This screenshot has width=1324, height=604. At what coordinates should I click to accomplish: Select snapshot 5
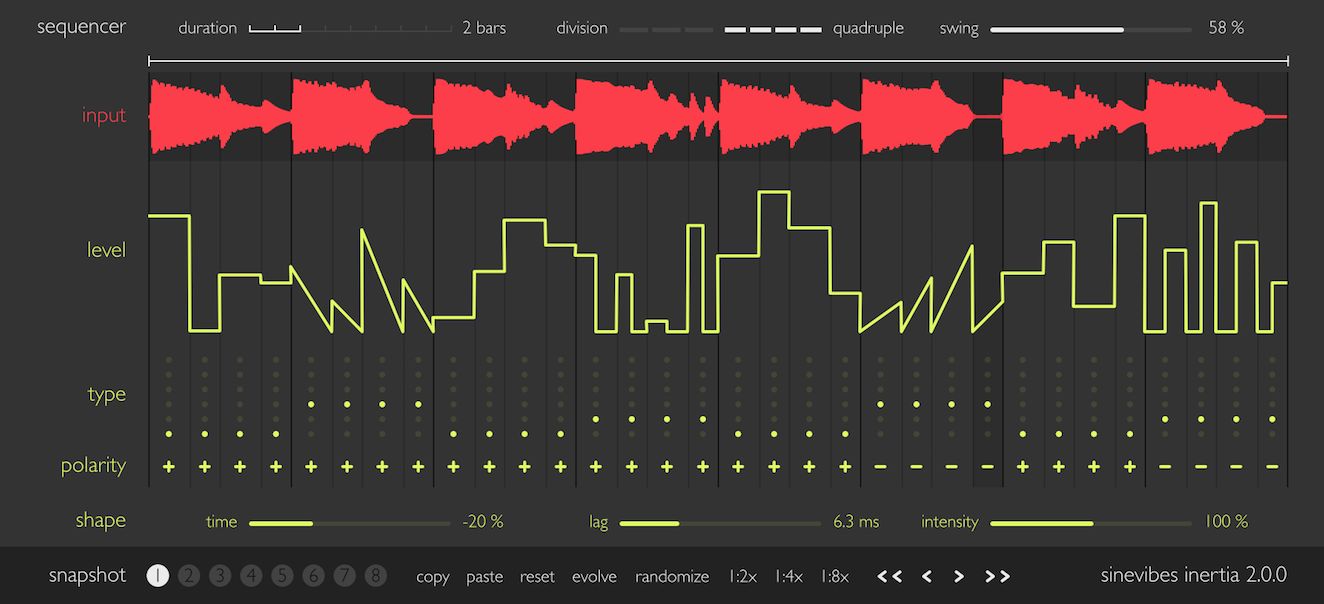point(283,575)
